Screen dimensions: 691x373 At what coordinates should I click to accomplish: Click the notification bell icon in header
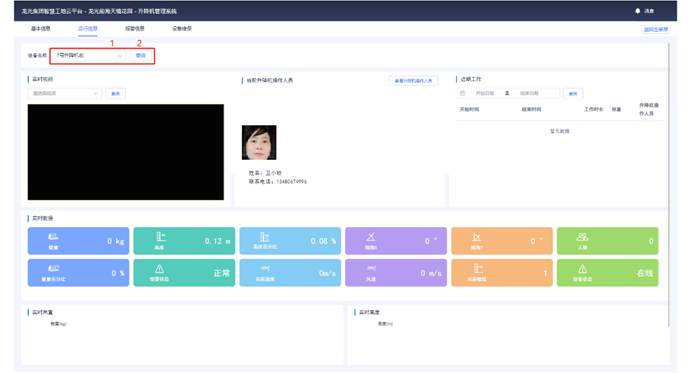[x=637, y=11]
